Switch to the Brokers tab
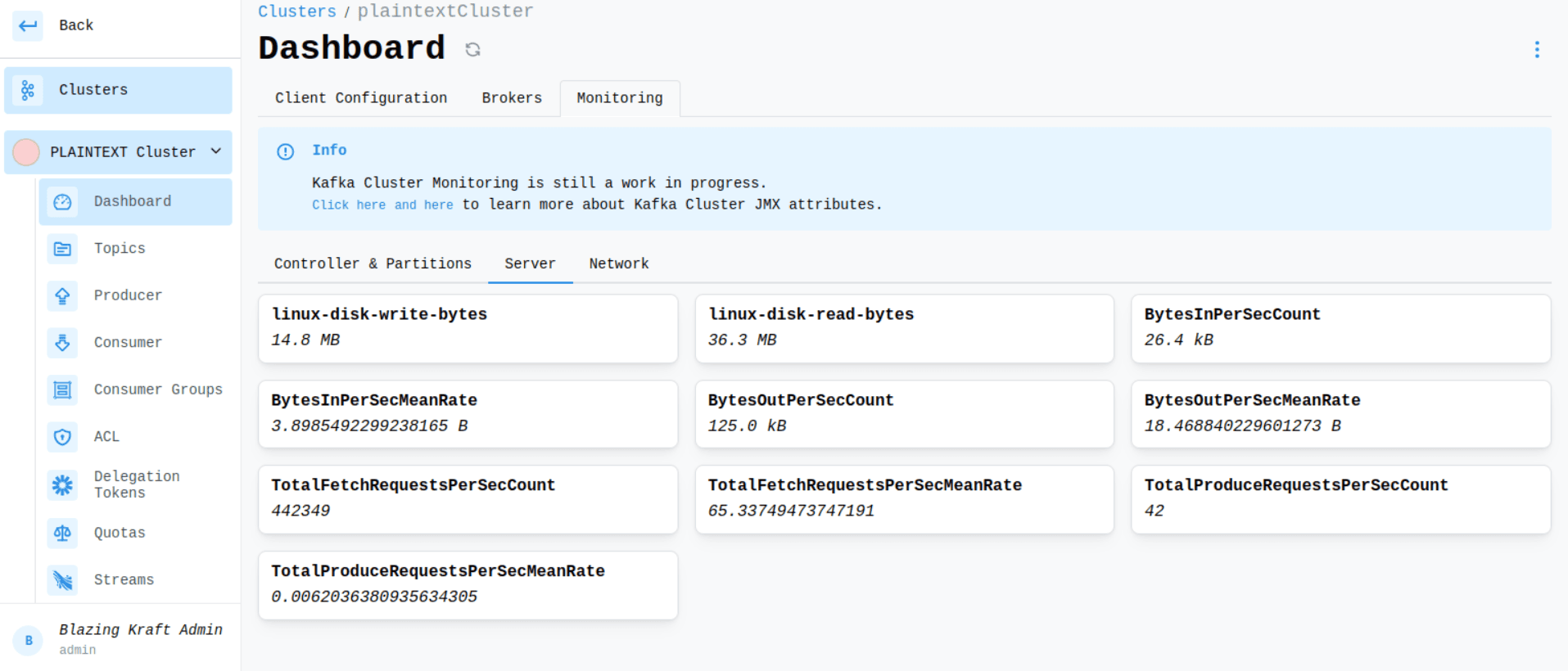Screen dimensions: 1568x671 click(512, 98)
